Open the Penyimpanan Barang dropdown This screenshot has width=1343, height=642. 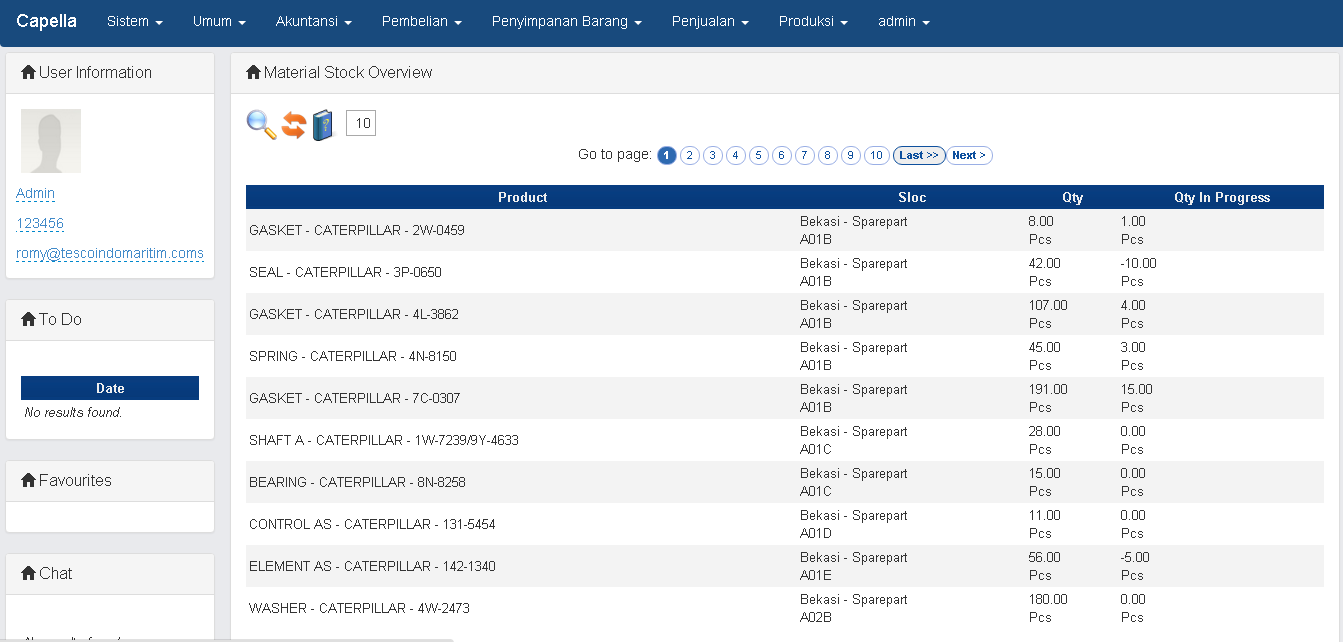click(566, 21)
